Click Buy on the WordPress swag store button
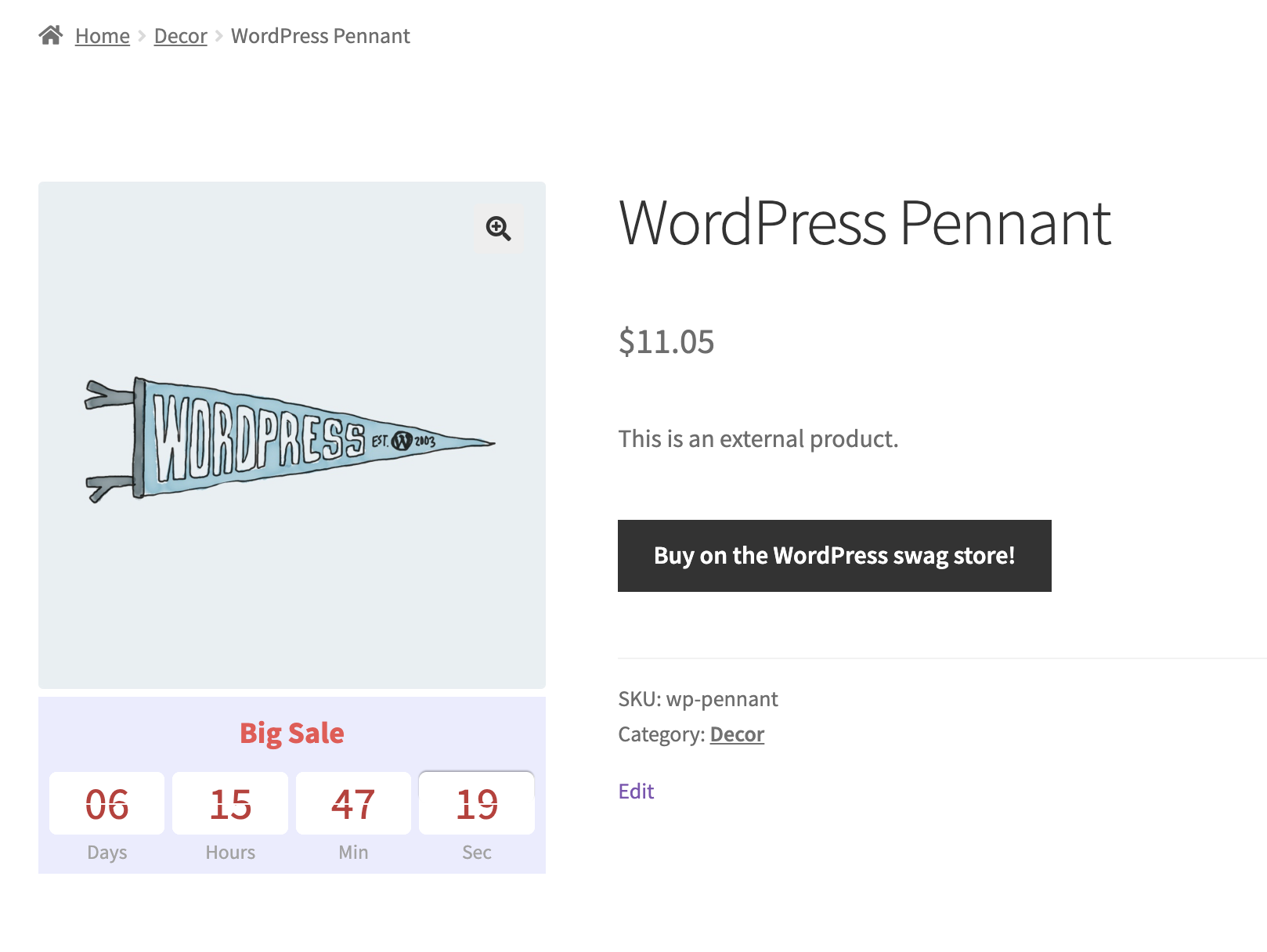Image resolution: width=1267 pixels, height=952 pixels. point(835,556)
